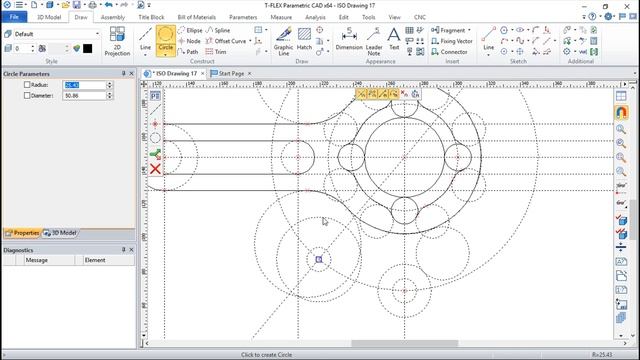Click the Print icon in quick access

click(93, 5)
